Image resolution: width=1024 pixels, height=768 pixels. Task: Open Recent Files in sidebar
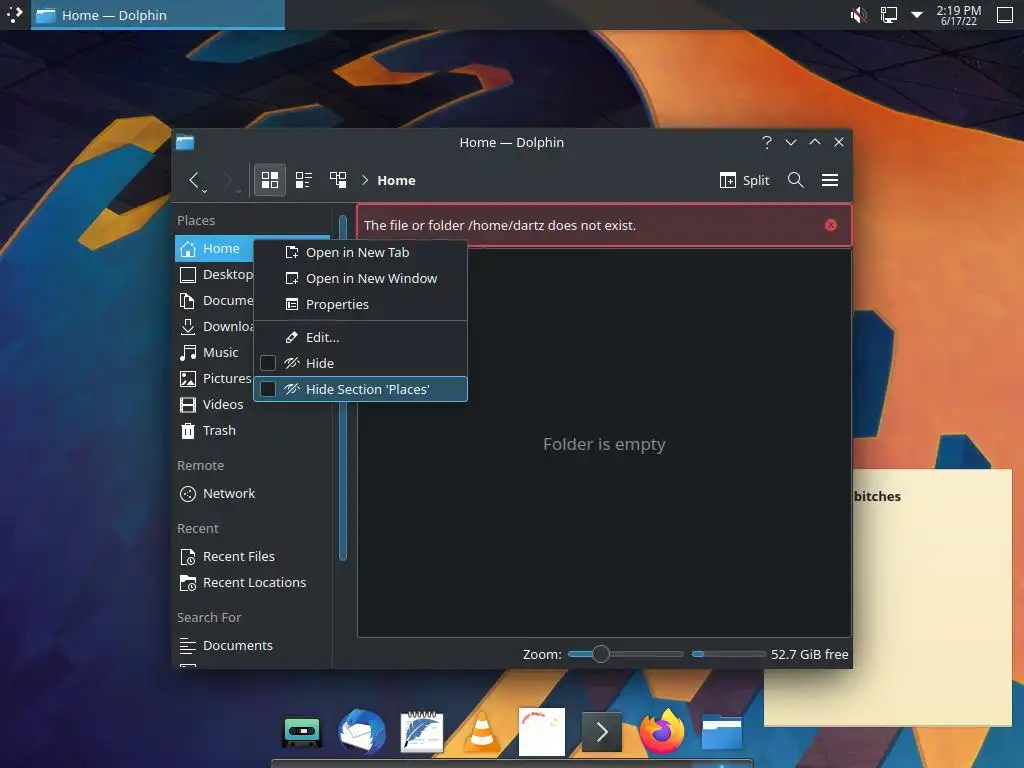[x=253, y=556]
